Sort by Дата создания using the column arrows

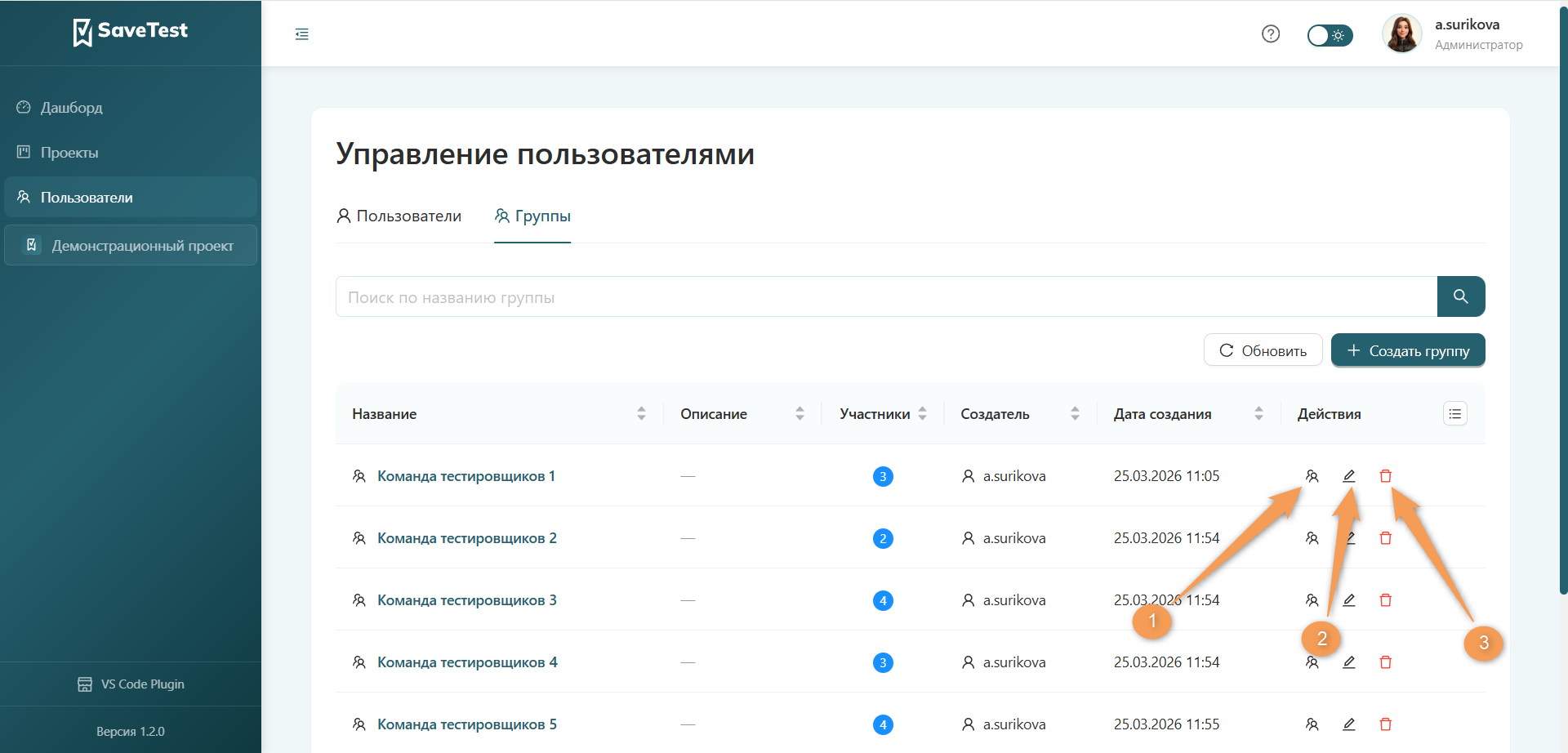(1258, 413)
